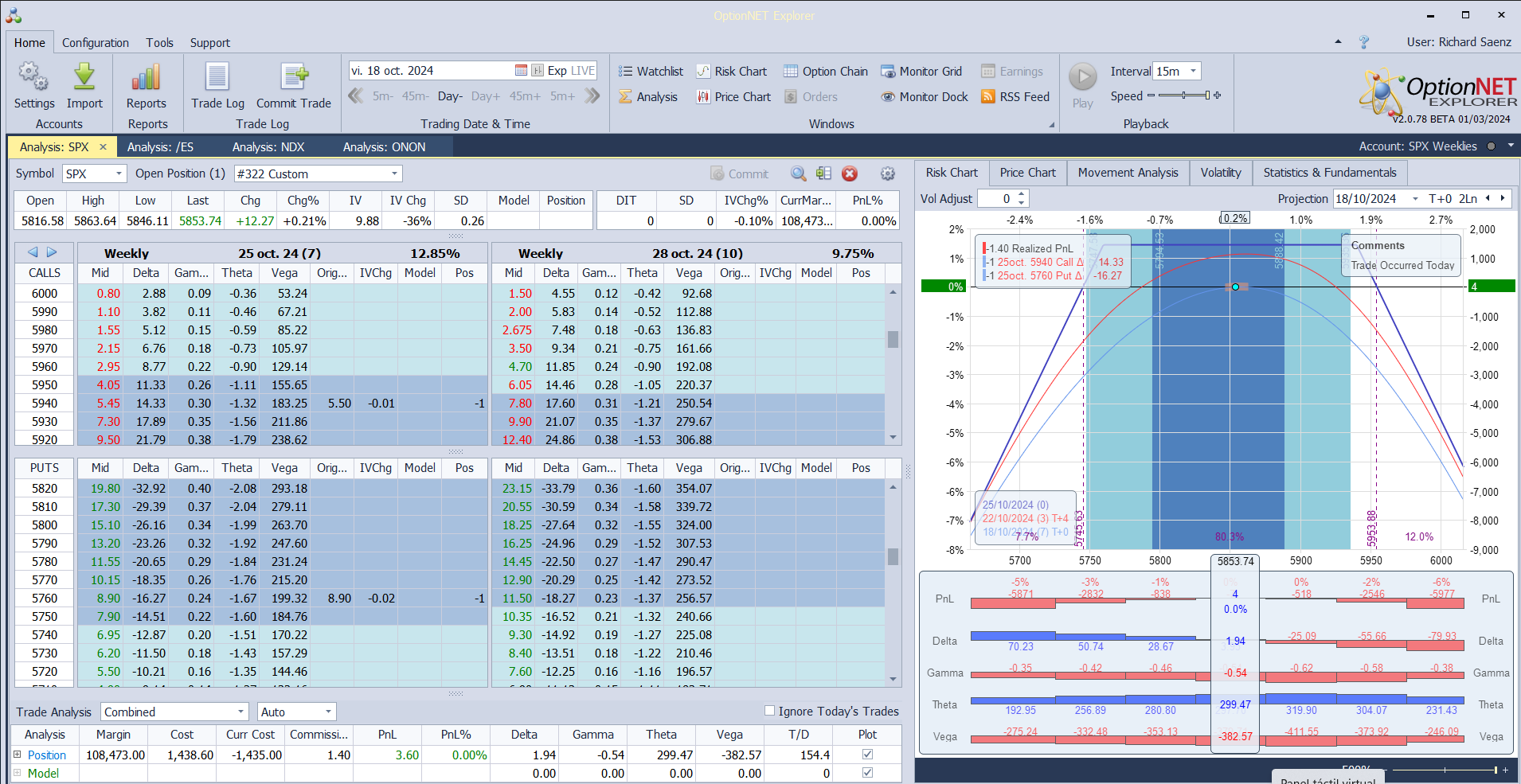Toggle Ignore Today's Trades checkbox
Image resolution: width=1521 pixels, height=784 pixels.
[769, 711]
